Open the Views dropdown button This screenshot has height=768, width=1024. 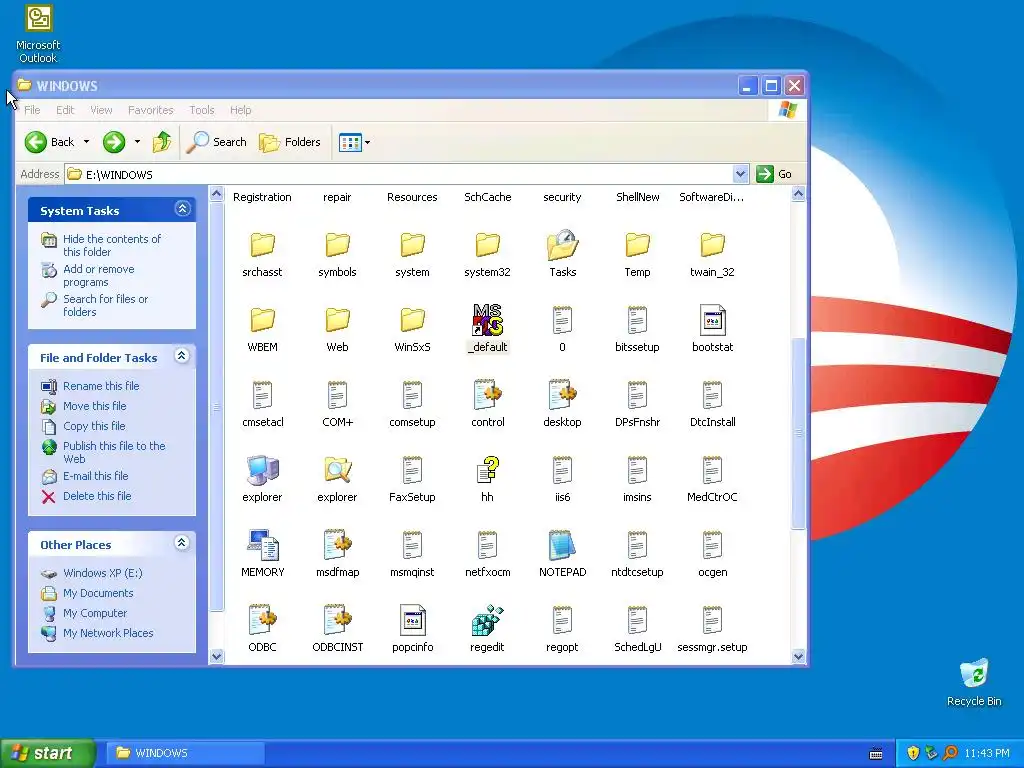click(x=355, y=142)
